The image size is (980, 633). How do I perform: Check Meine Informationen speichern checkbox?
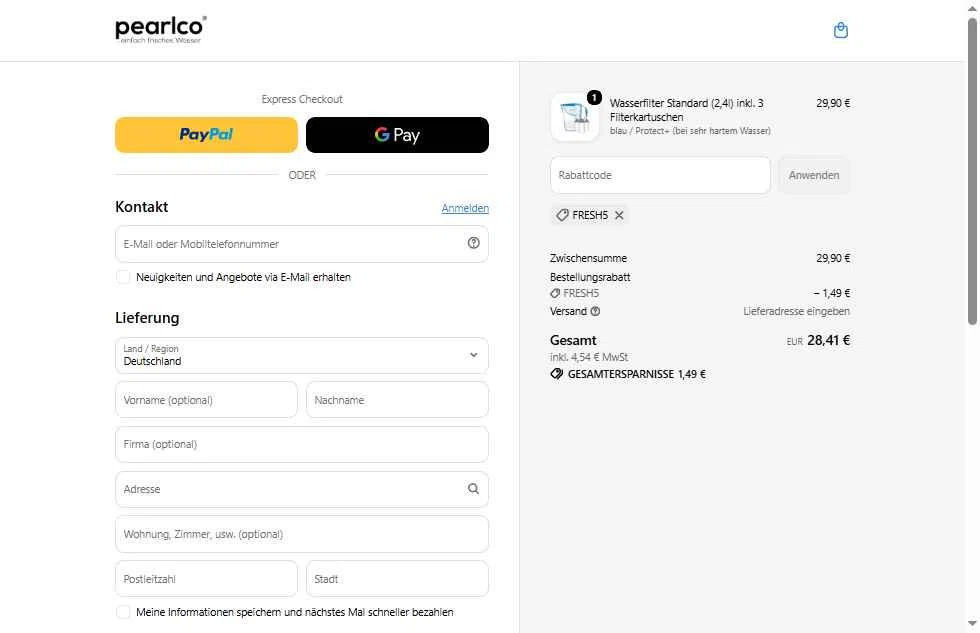click(x=123, y=612)
